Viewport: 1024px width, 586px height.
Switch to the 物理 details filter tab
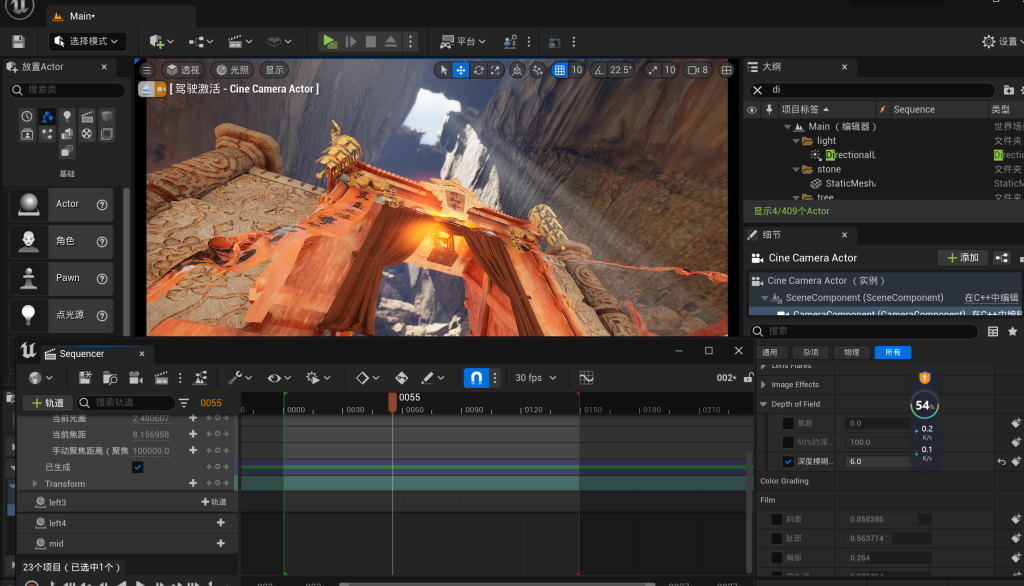point(852,353)
